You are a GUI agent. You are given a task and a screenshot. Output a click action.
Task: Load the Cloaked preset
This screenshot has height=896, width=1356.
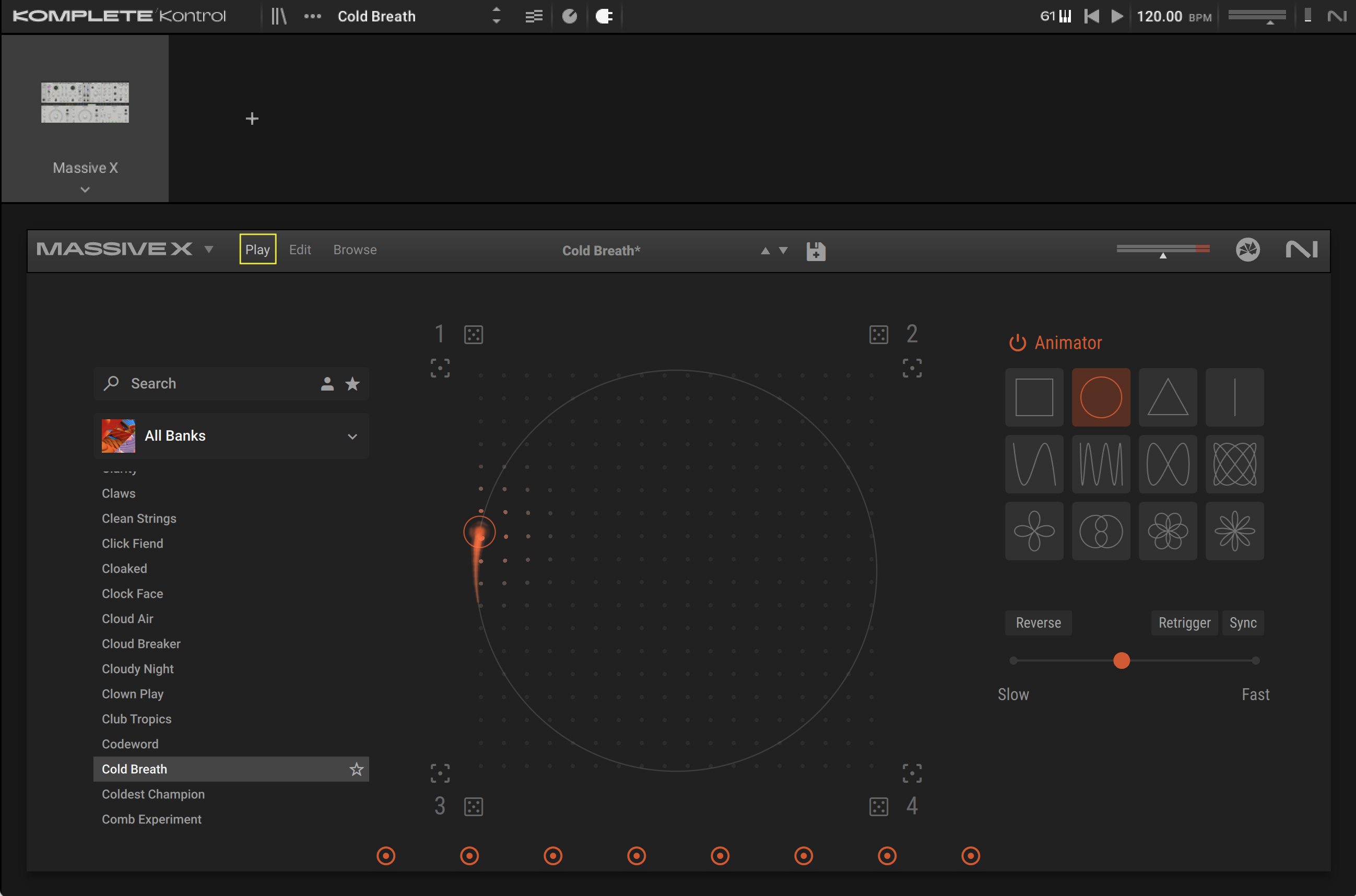pos(124,569)
